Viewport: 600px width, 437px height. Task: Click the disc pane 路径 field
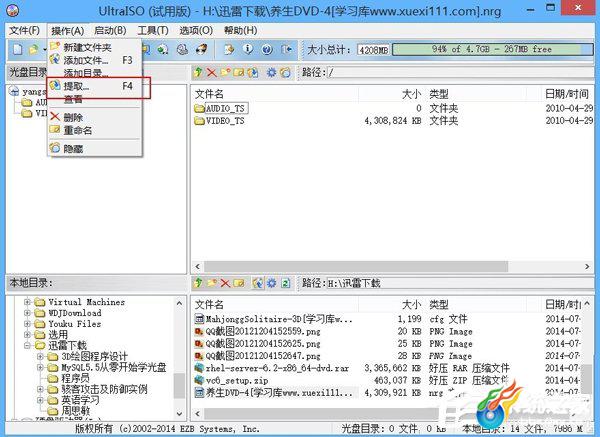tap(459, 72)
